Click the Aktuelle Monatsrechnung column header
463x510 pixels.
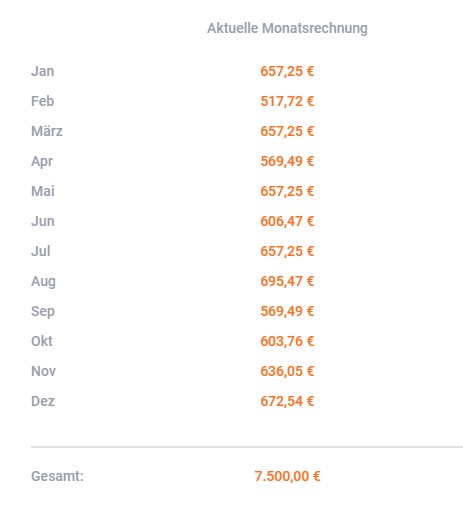point(287,28)
